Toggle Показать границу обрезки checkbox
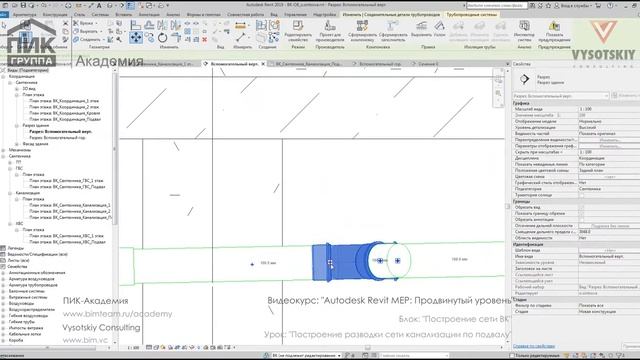 pos(581,213)
